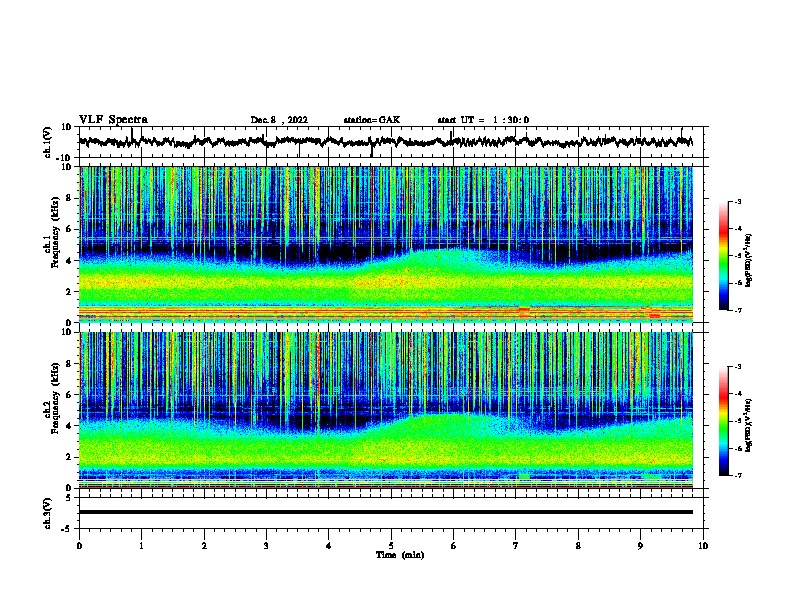
Task: Click time axis tick label "9"
Action: 640,546
